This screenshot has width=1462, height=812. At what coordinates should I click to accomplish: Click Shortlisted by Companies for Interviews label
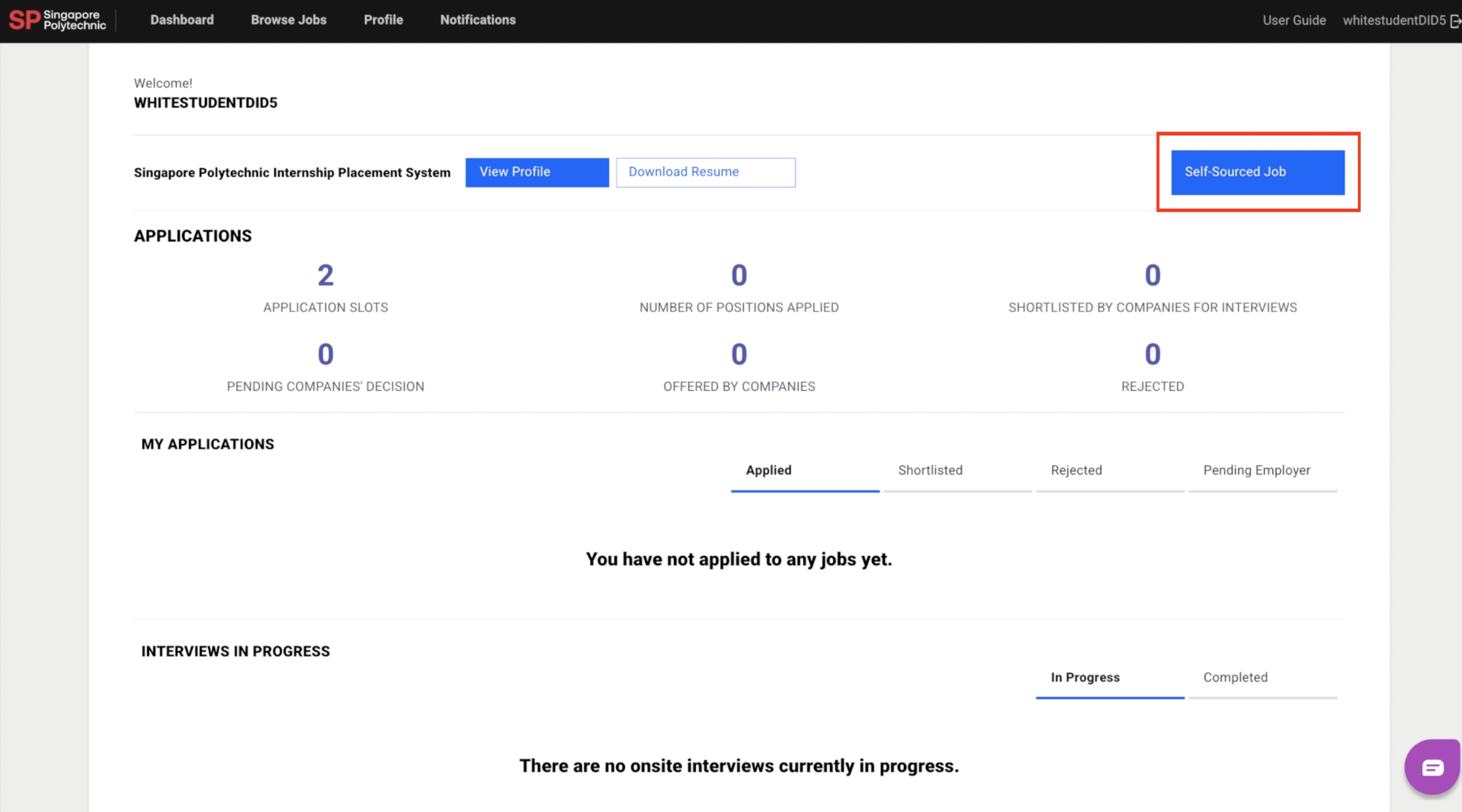pyautogui.click(x=1152, y=308)
